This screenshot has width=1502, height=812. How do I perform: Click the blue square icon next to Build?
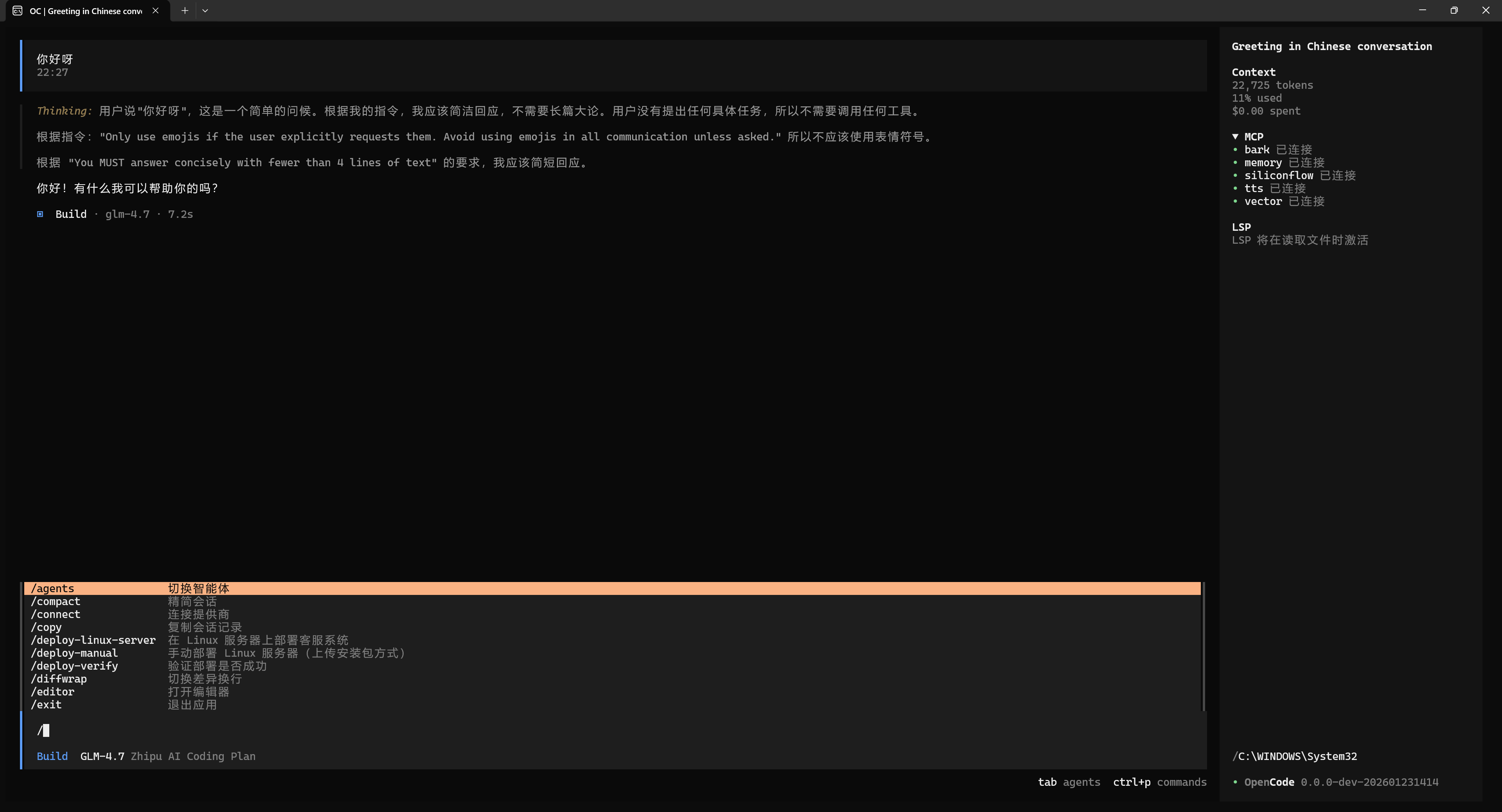[x=40, y=214]
